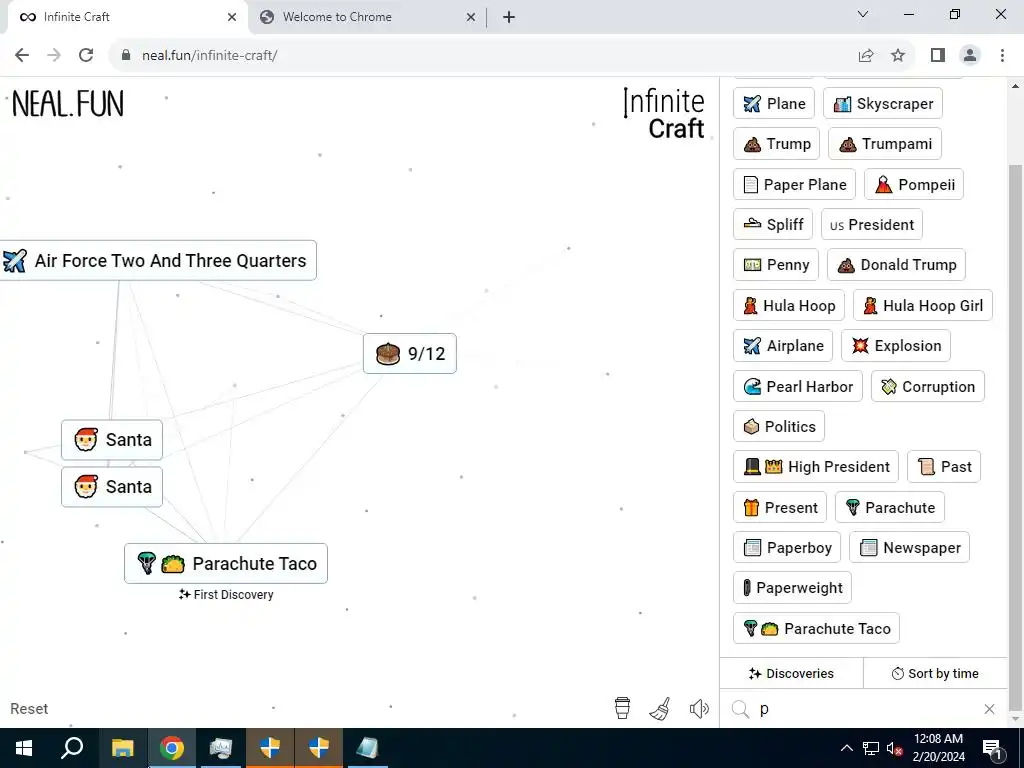1024x768 pixels.
Task: Choose the Trump item in the sidebar
Action: [776, 144]
